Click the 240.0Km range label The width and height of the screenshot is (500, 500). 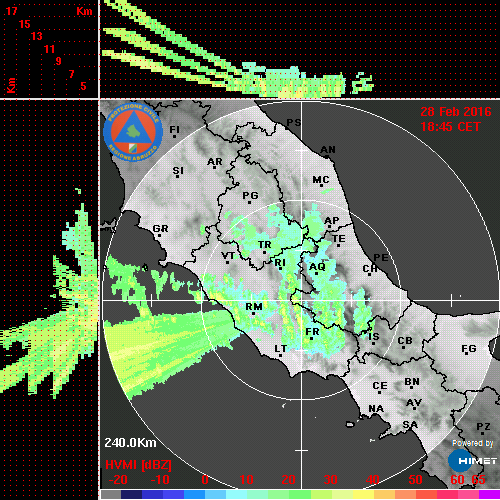click(x=130, y=443)
